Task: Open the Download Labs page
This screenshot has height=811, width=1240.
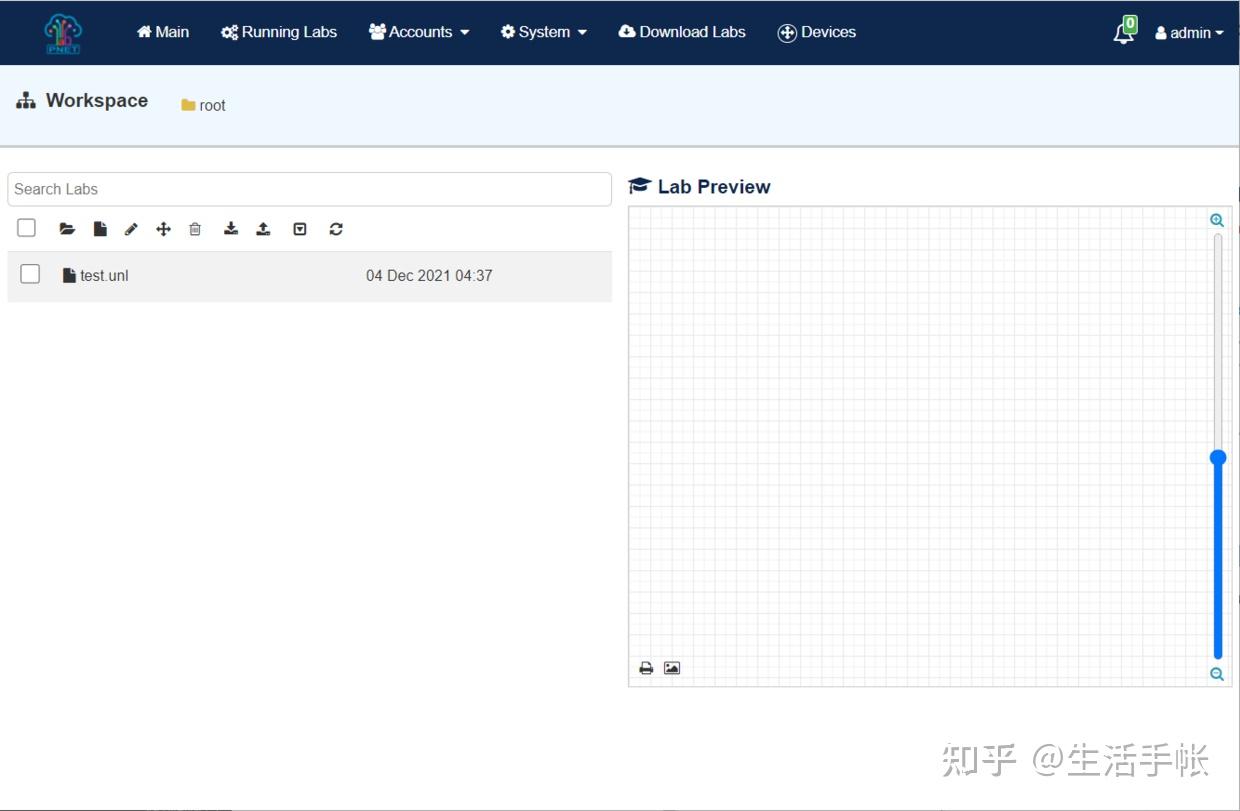Action: (x=682, y=31)
